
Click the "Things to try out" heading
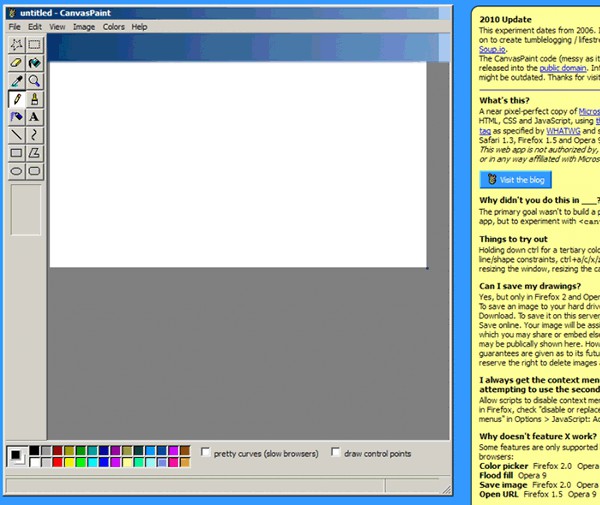click(514, 239)
